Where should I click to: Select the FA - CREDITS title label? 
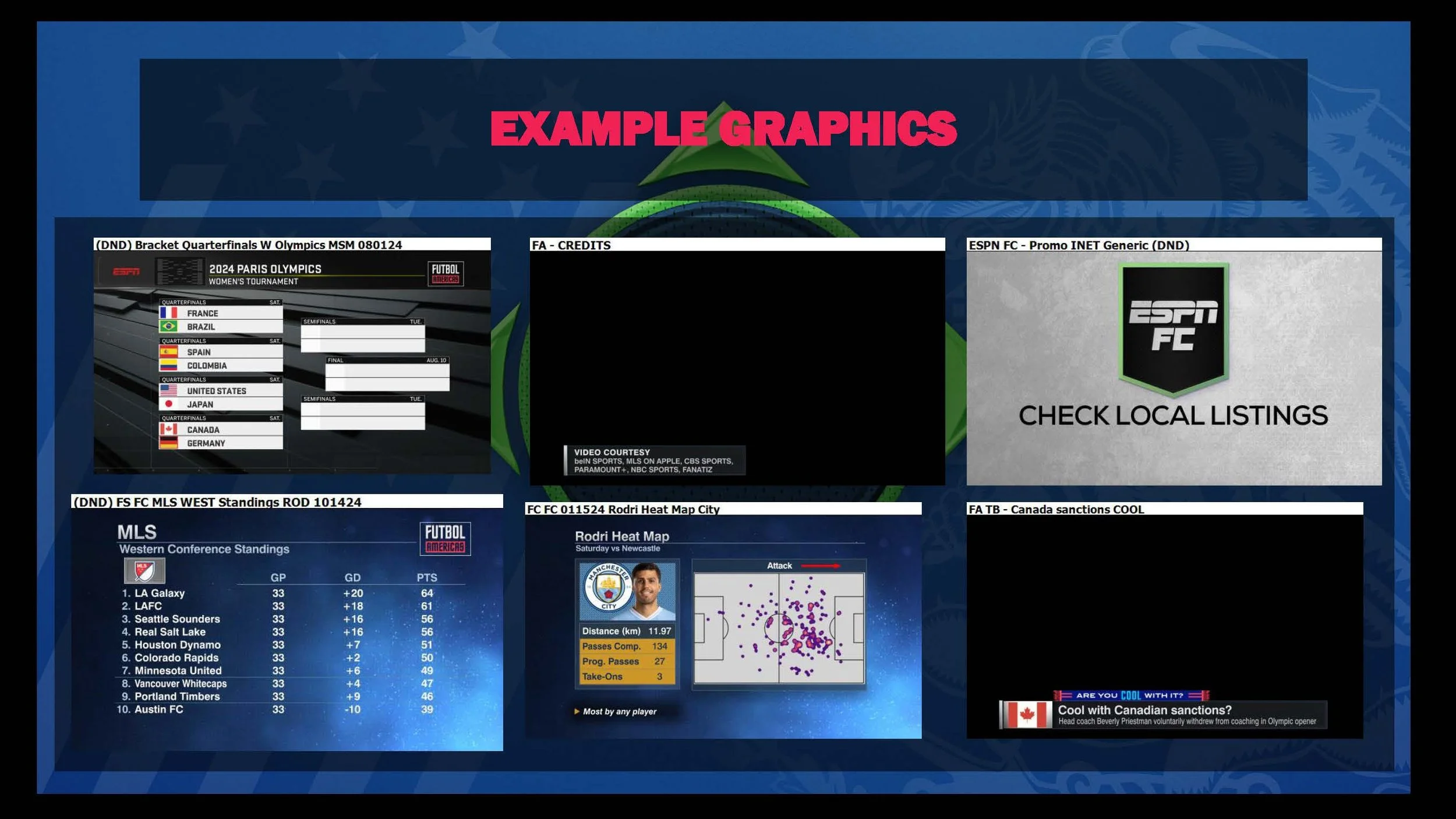tap(571, 245)
